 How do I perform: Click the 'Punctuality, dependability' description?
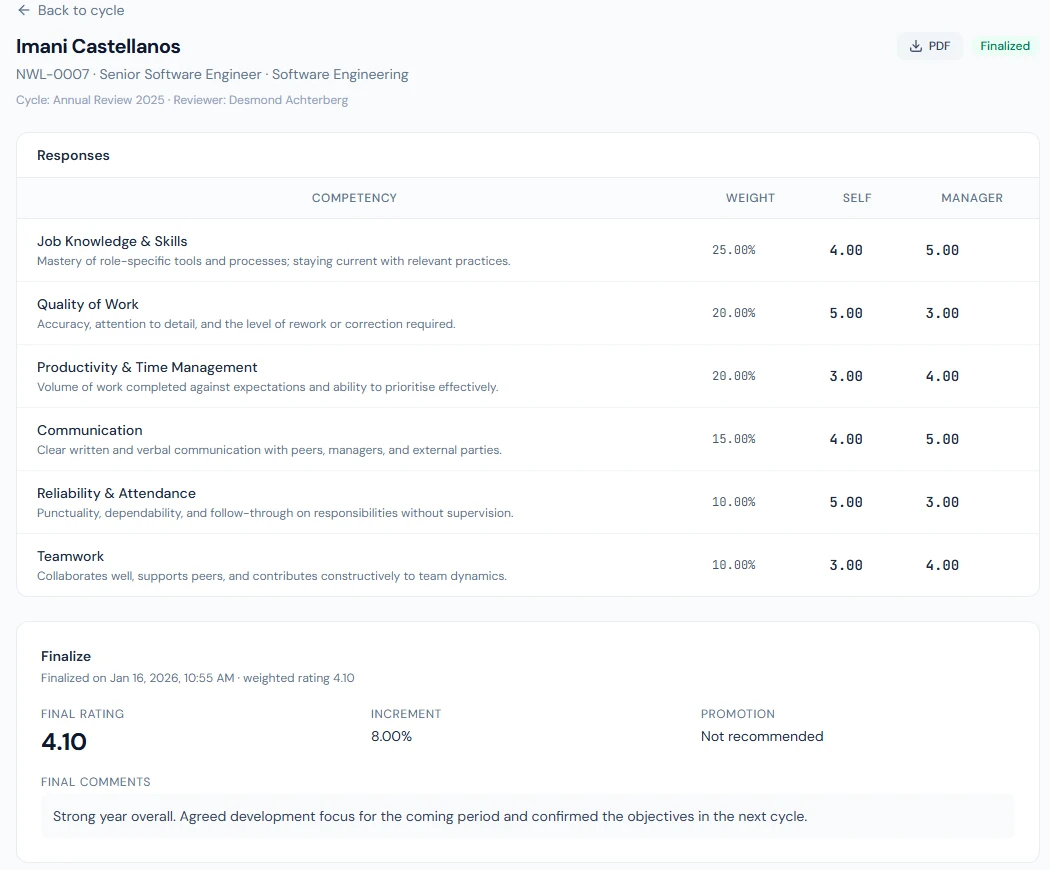tap(275, 513)
